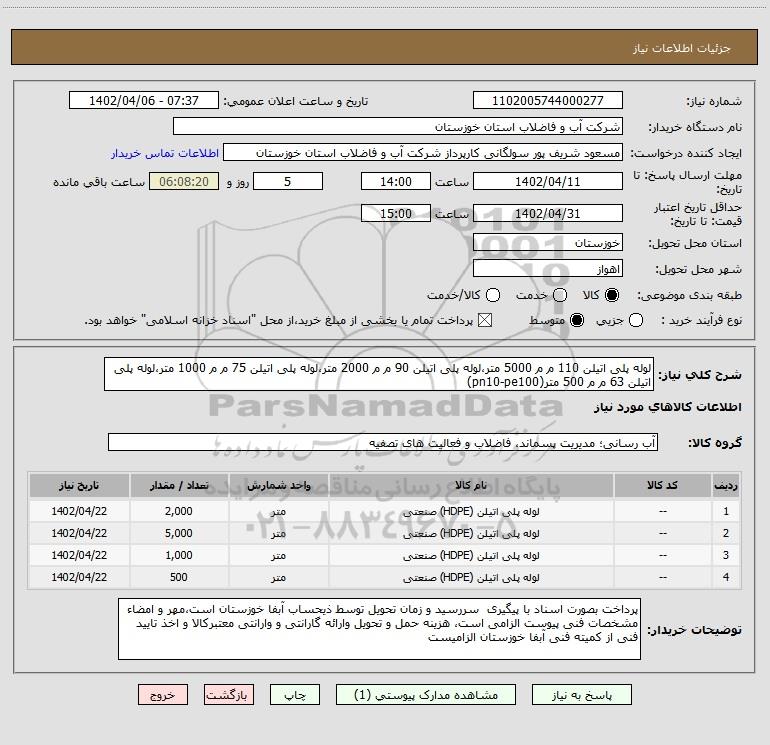Click the row number 3 cell
Image resolution: width=770 pixels, height=745 pixels.
pyautogui.click(x=726, y=555)
